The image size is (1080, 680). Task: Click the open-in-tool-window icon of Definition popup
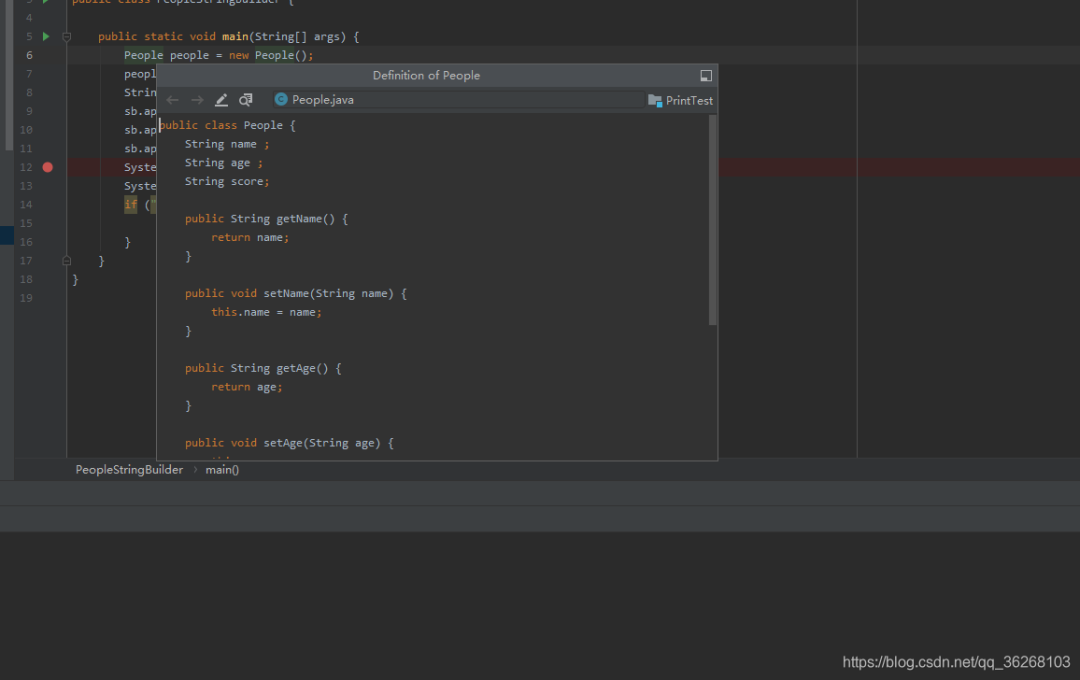pyautogui.click(x=706, y=76)
